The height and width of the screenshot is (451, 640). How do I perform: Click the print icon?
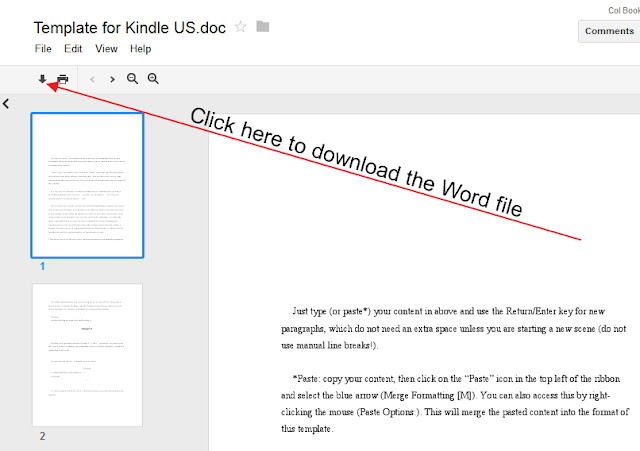pos(62,79)
